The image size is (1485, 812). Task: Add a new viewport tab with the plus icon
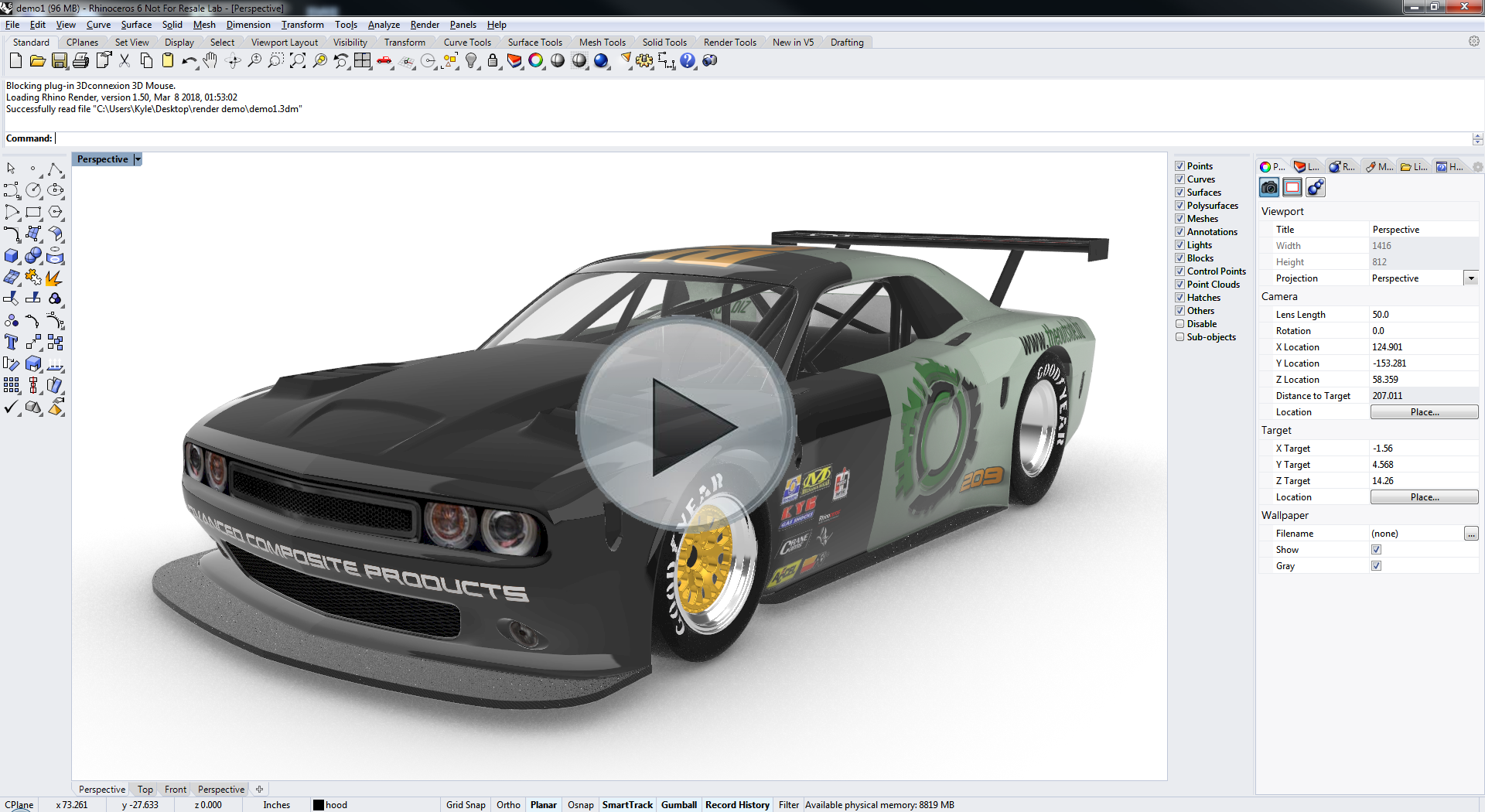pyautogui.click(x=259, y=790)
